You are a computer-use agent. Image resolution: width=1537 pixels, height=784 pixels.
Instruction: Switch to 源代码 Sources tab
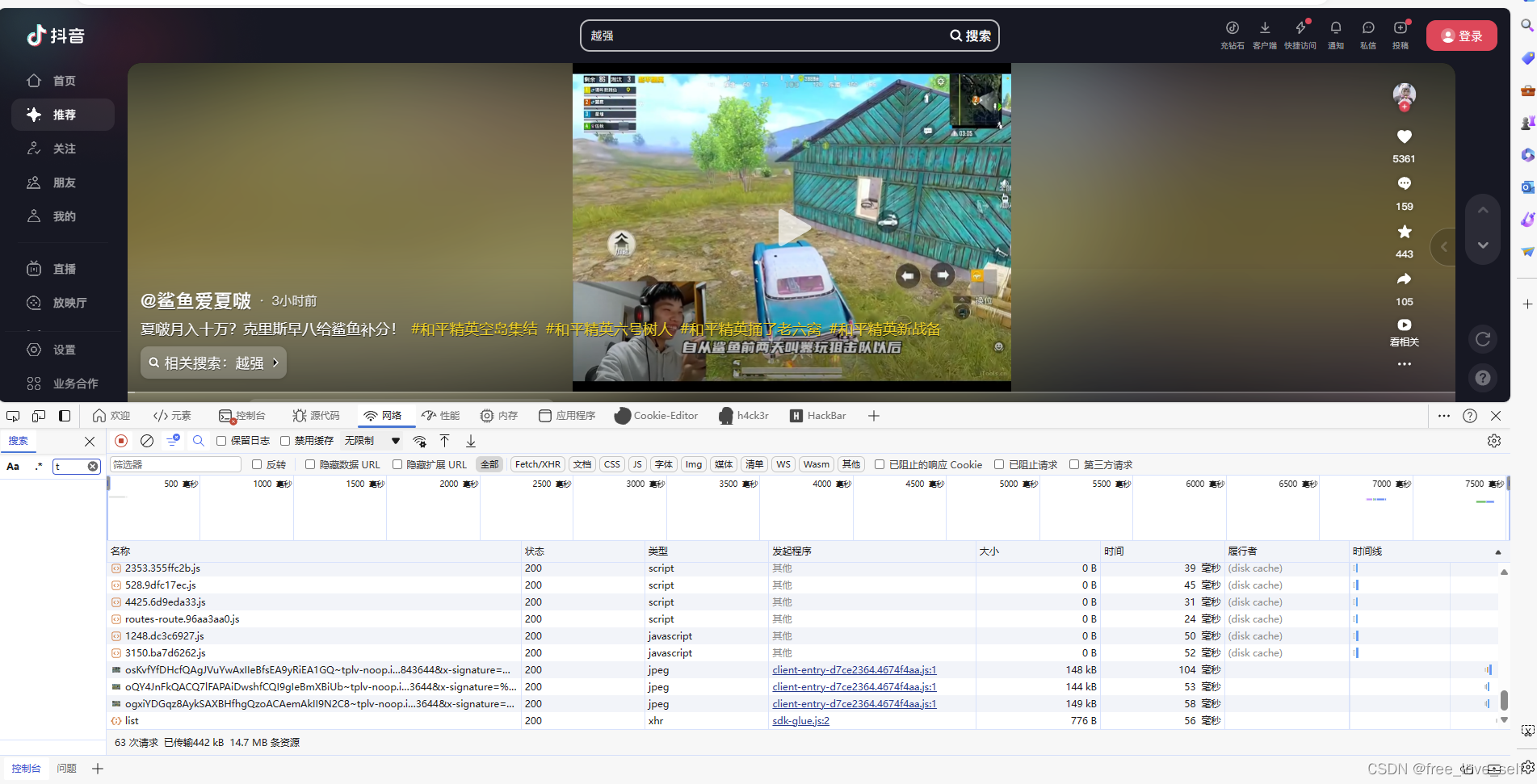[x=317, y=416]
